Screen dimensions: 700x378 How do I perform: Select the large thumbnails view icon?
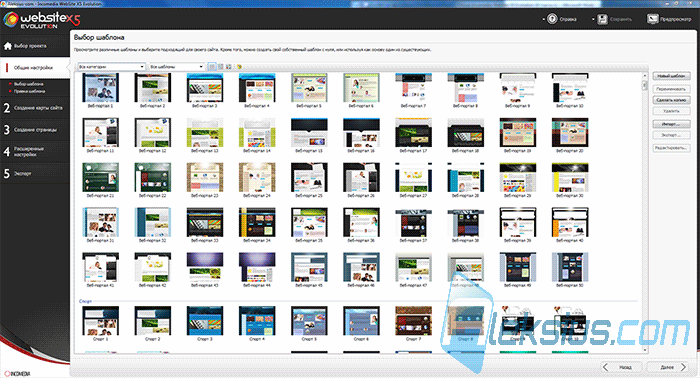(x=212, y=66)
